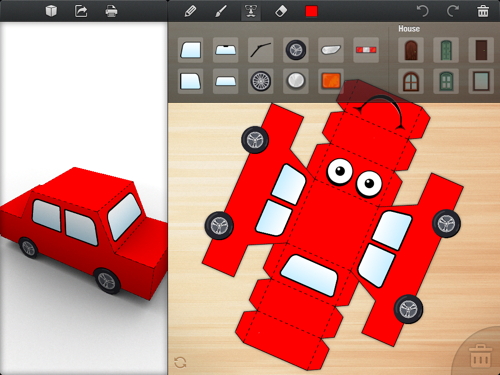Image resolution: width=500 pixels, height=375 pixels.
Task: Open the red color swatch
Action: pos(312,12)
